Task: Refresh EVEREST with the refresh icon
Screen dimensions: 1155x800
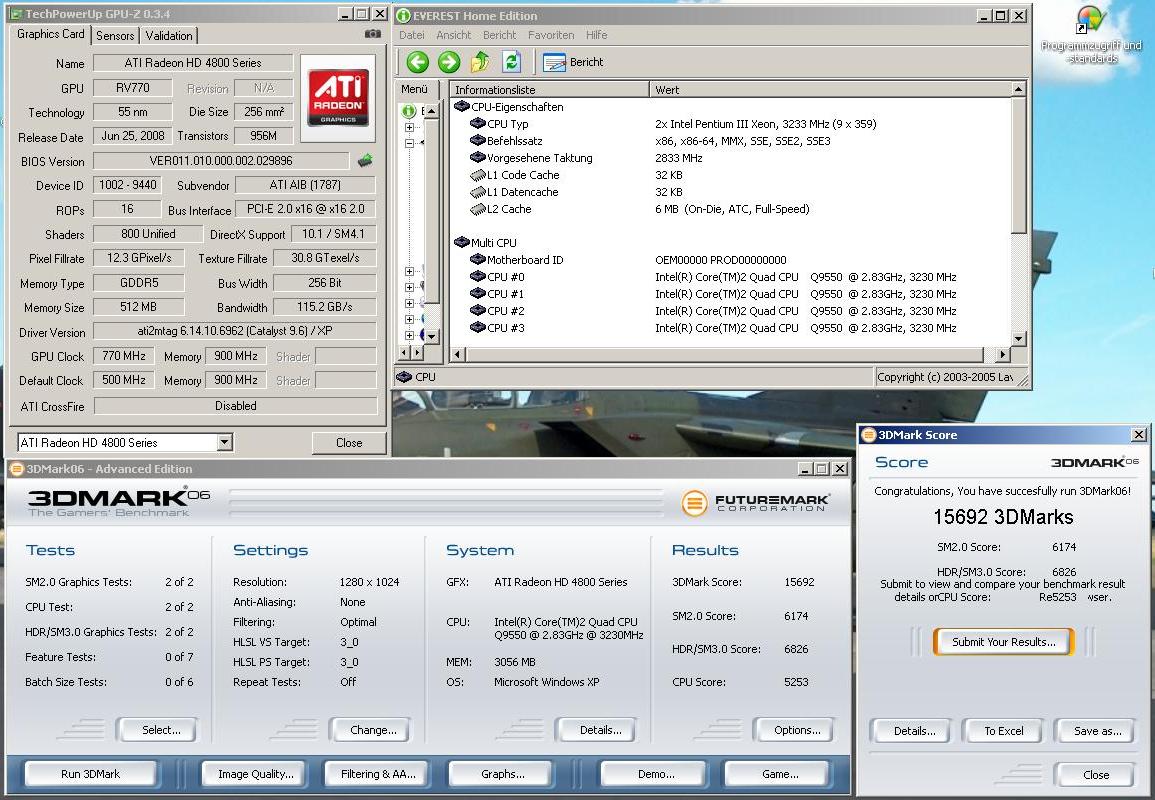Action: tap(511, 62)
